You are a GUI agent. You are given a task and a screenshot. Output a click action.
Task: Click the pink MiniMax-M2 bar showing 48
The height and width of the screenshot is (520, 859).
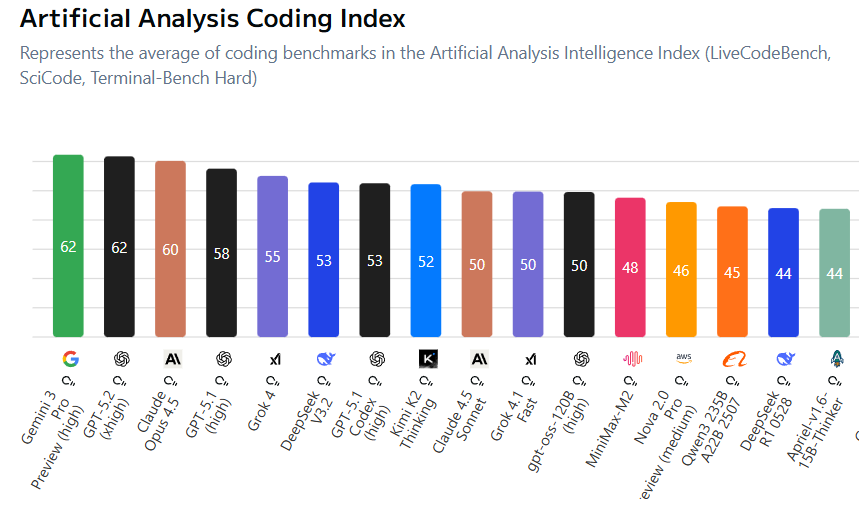pyautogui.click(x=630, y=267)
